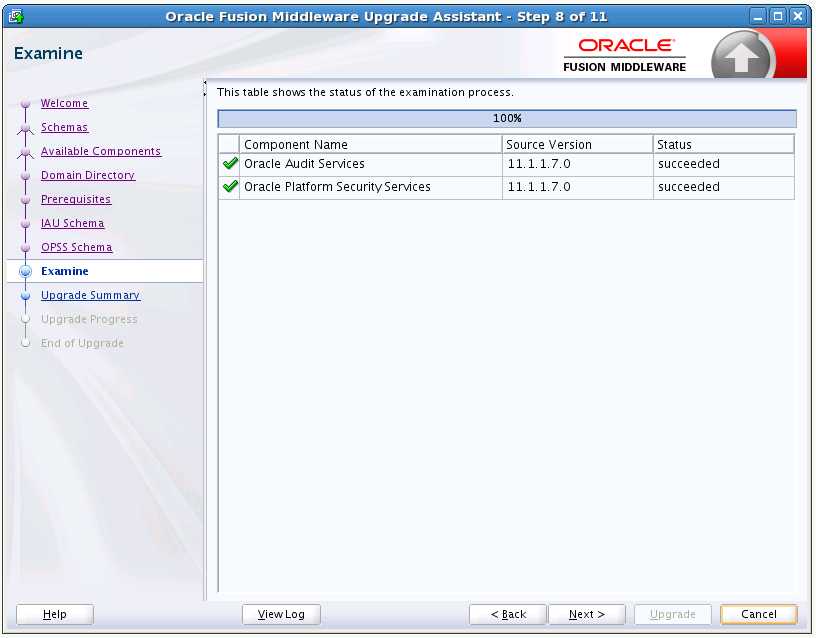Click the Status column header
This screenshot has width=816, height=638.
point(724,144)
